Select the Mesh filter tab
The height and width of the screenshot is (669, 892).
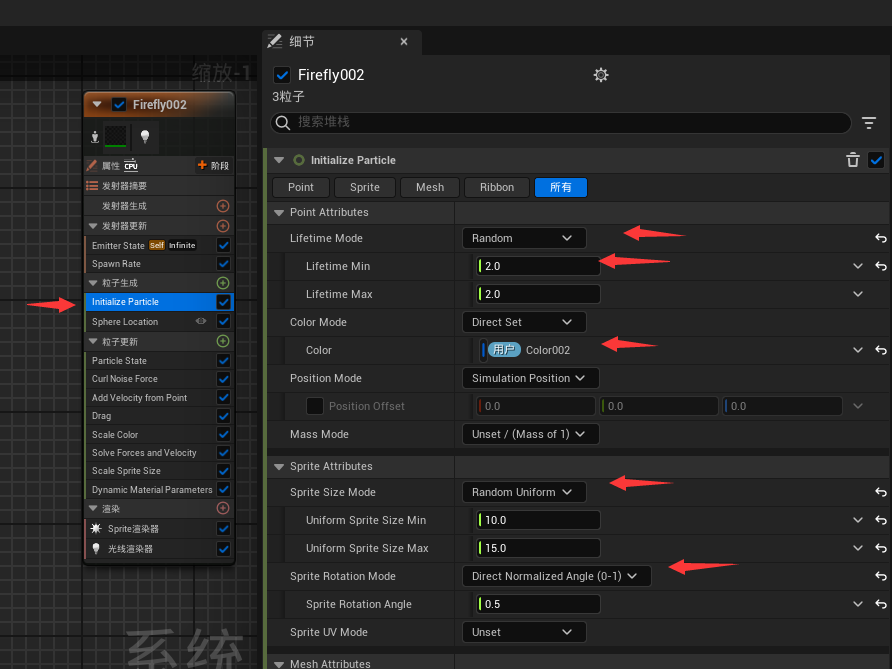[x=430, y=187]
